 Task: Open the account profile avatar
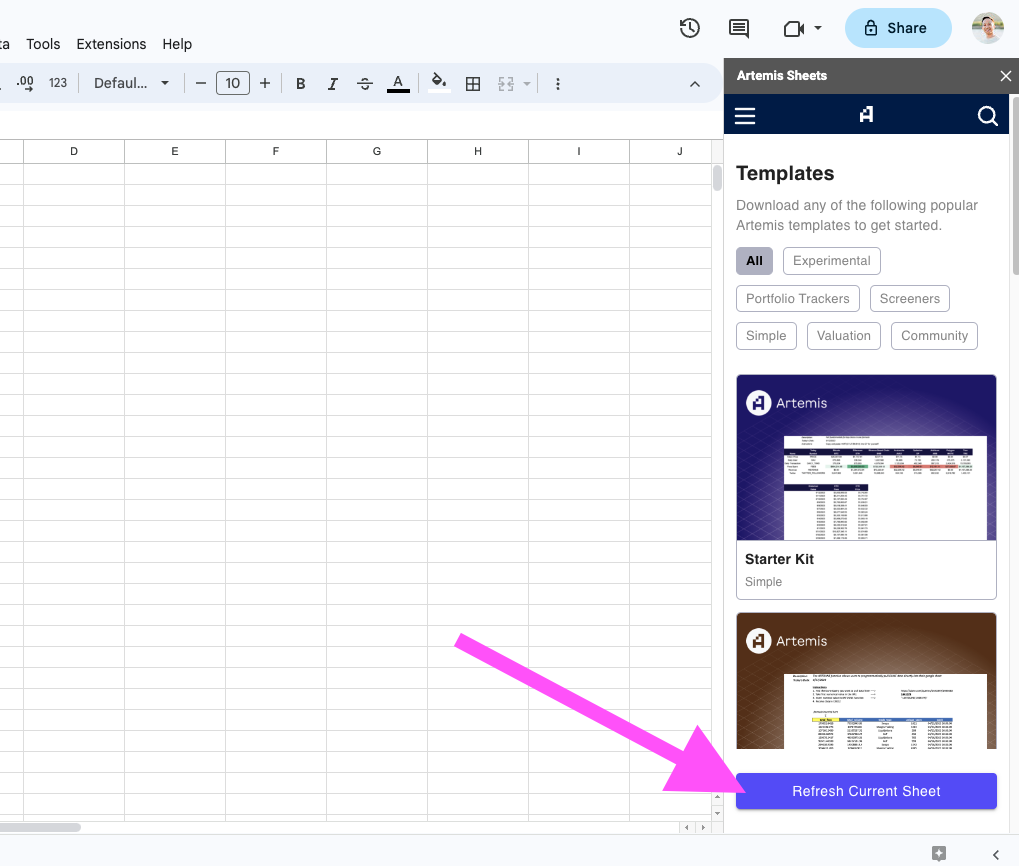click(x=988, y=28)
